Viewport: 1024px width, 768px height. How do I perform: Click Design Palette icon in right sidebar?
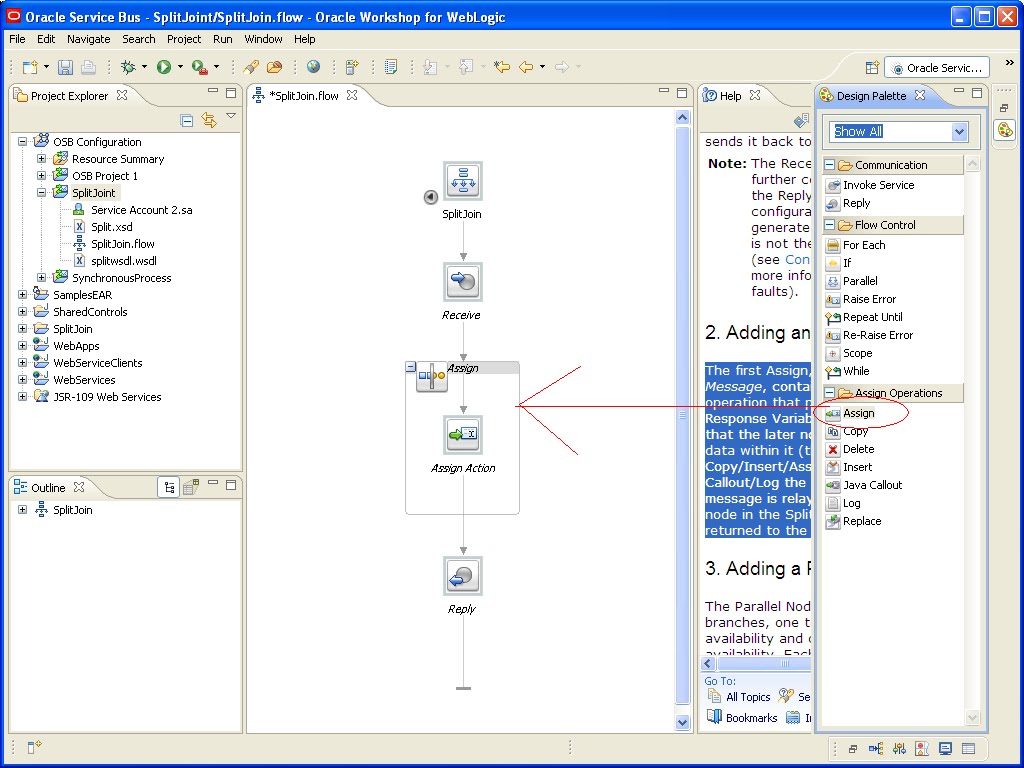1005,130
